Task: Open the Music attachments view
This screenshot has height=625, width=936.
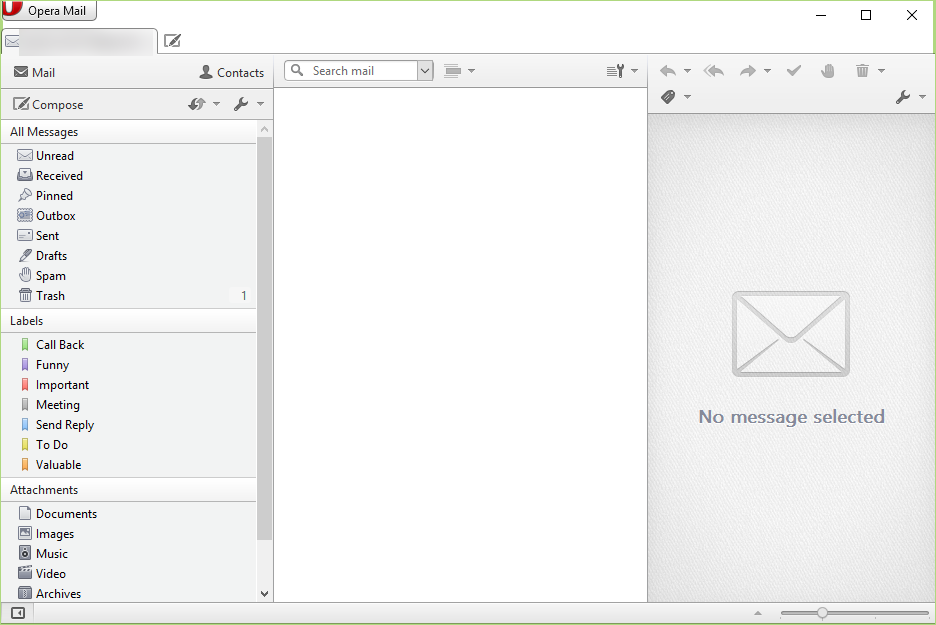Action: [x=129, y=554]
